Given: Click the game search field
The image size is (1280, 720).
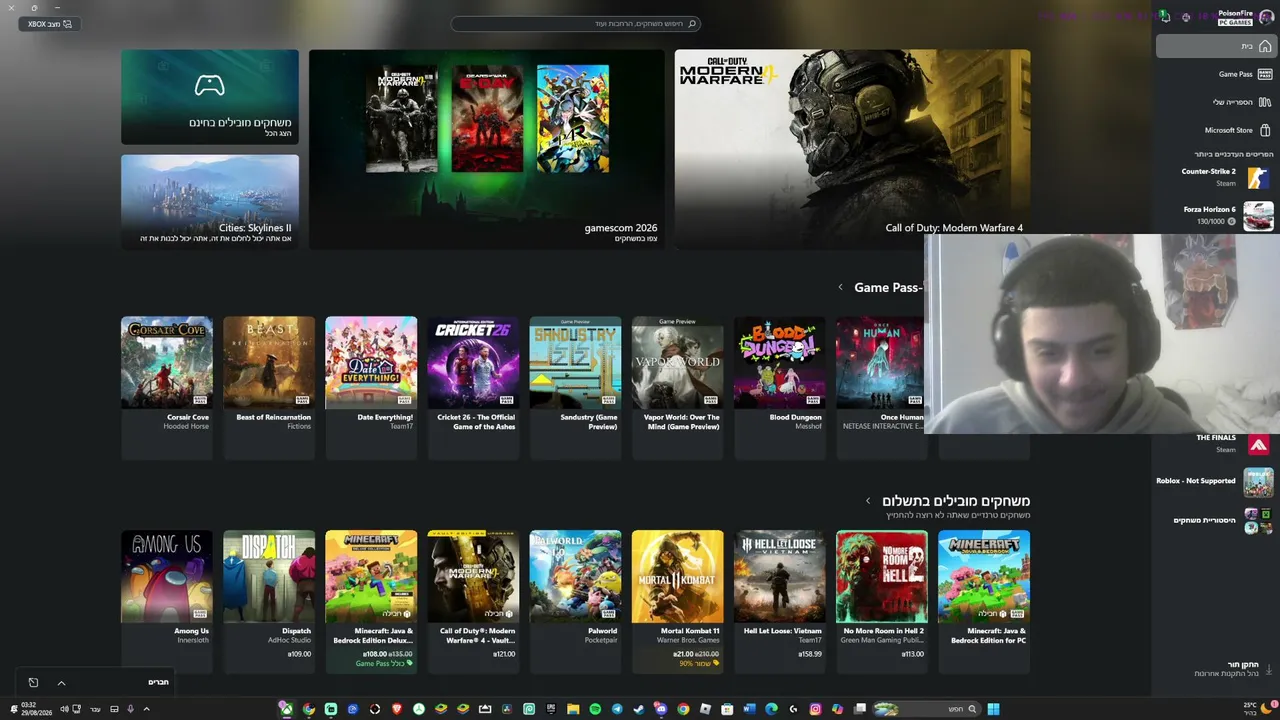Looking at the screenshot, I should (x=576, y=23).
